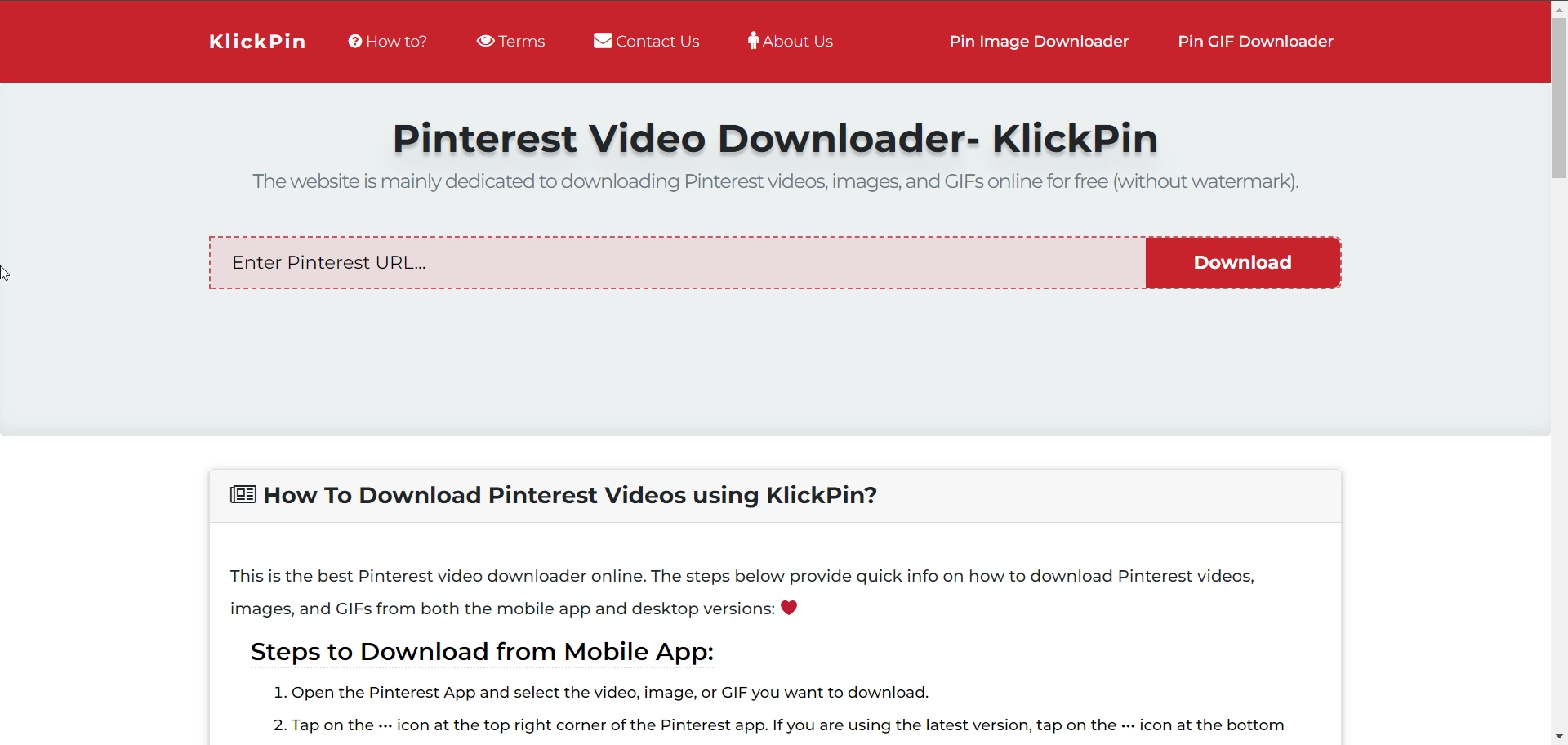Open the Pin GIF Downloader

1255,40
